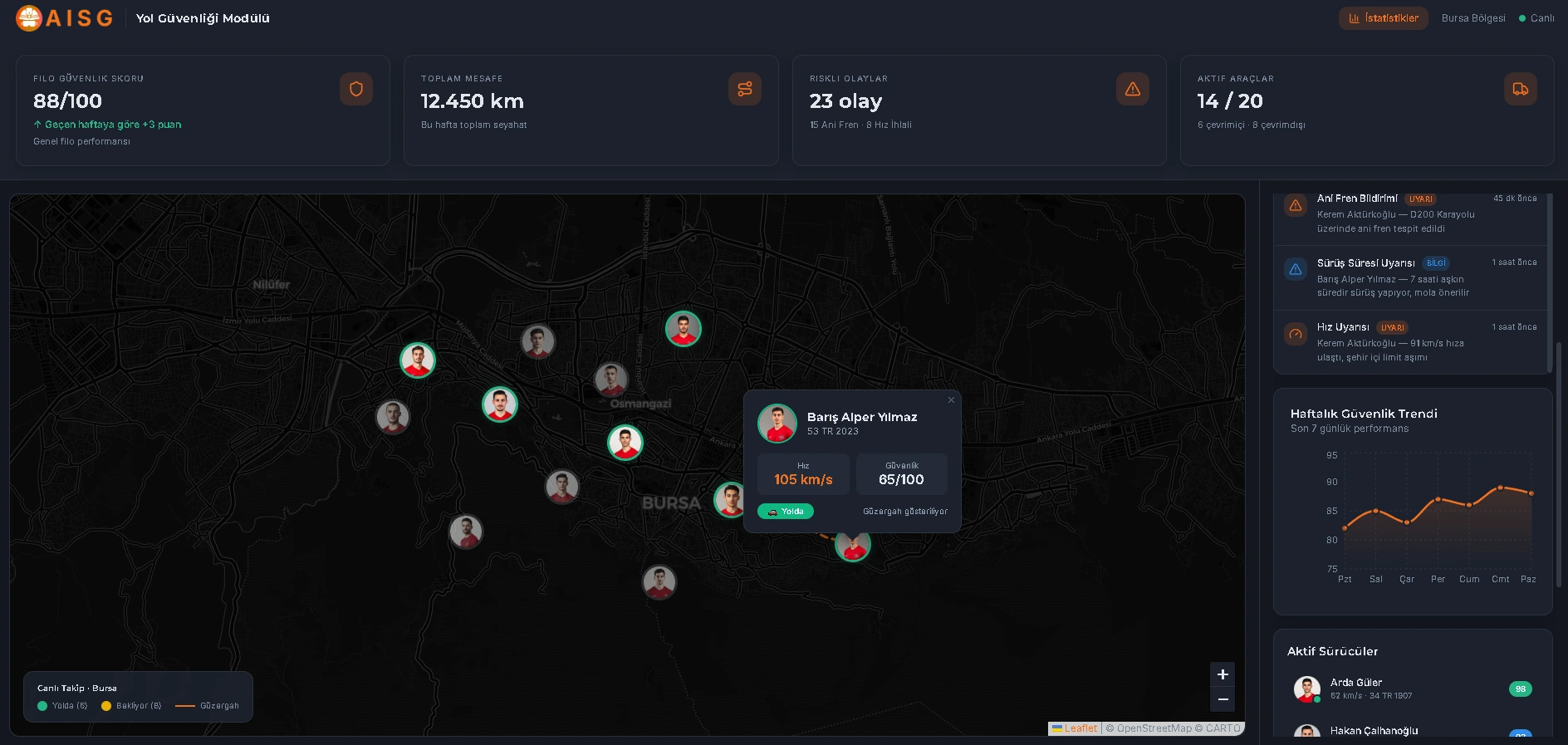This screenshot has height=745, width=1568.
Task: Click the Paz data point on trend chart
Action: tap(1531, 493)
